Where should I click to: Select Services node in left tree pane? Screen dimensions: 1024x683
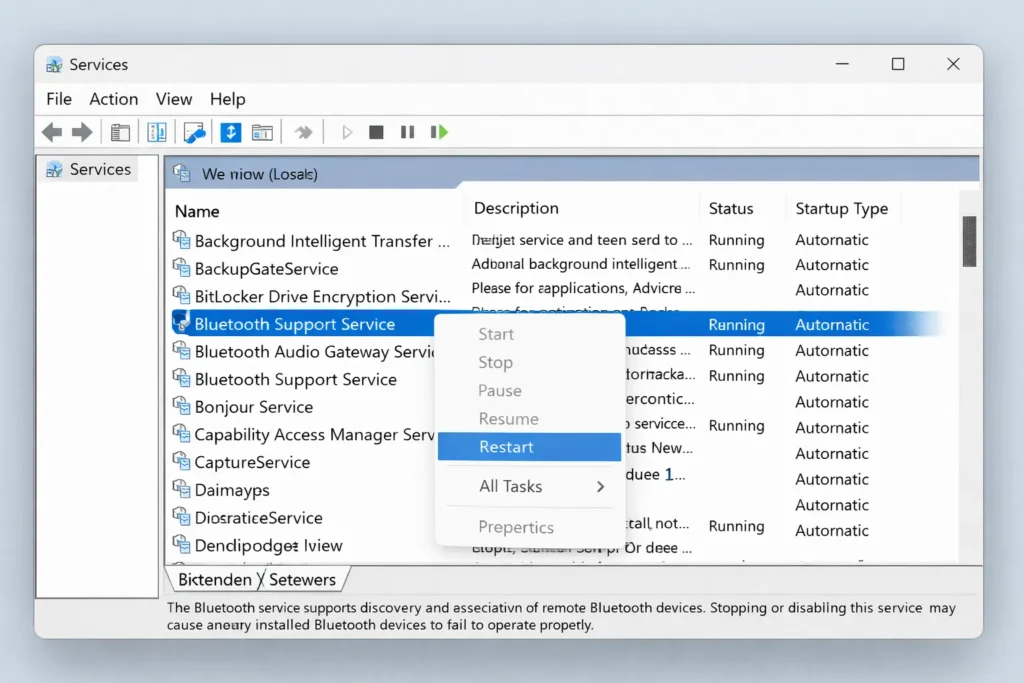coord(99,170)
